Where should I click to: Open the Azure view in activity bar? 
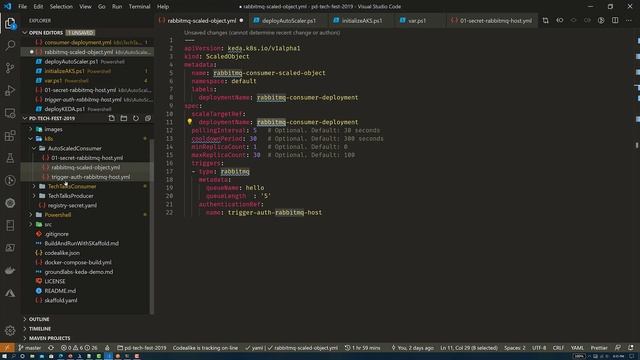point(10,293)
